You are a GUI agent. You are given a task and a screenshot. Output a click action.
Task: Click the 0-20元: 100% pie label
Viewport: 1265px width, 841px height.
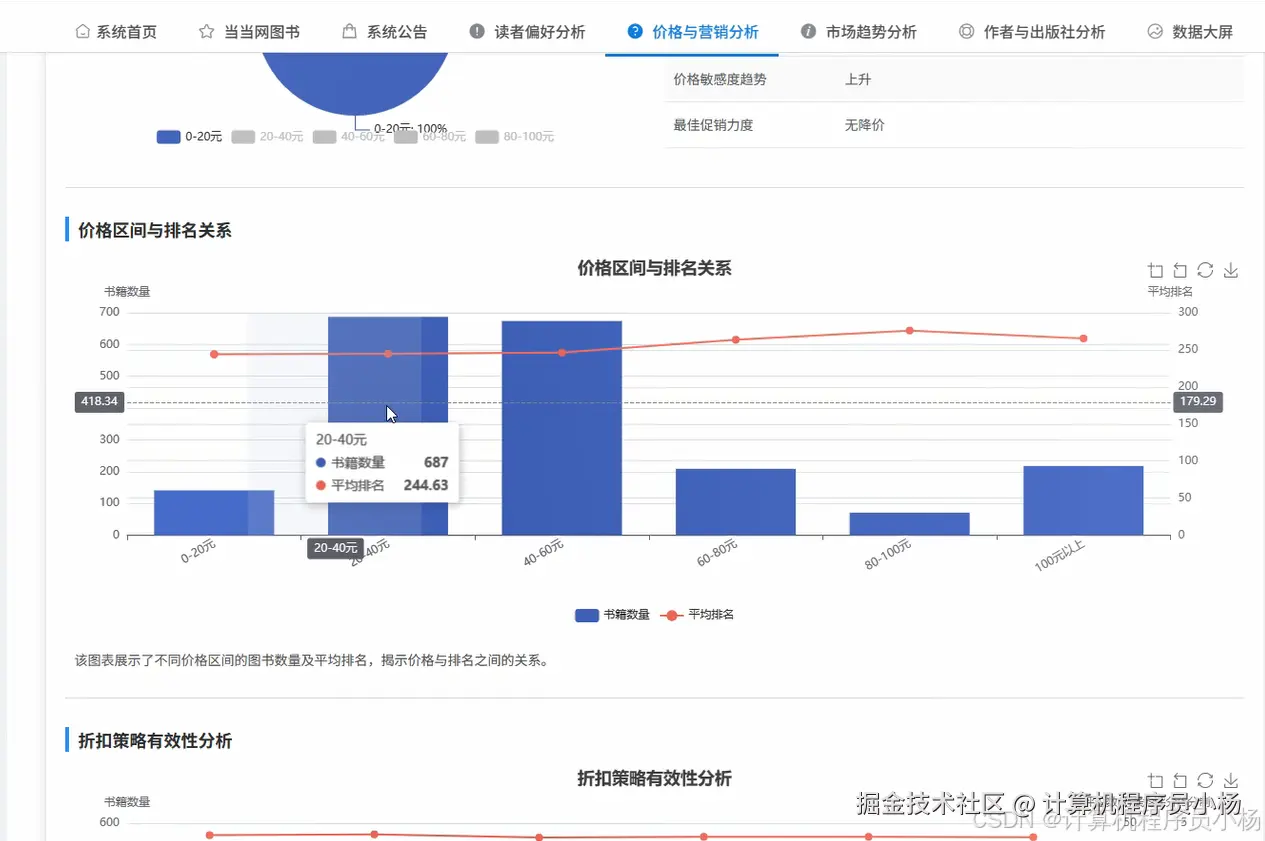(x=410, y=128)
